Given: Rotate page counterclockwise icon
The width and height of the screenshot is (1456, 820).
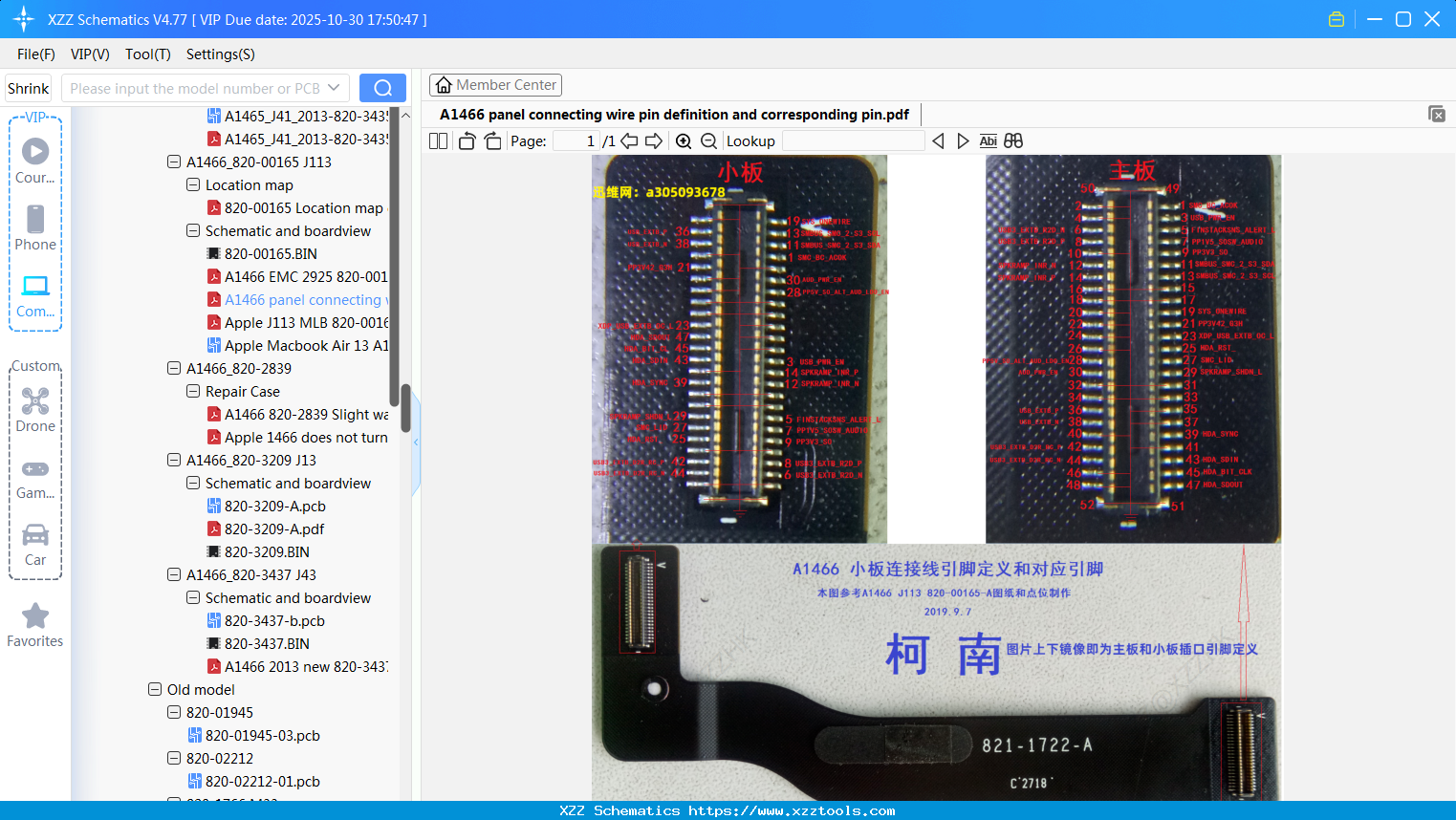Looking at the screenshot, I should click(x=467, y=141).
